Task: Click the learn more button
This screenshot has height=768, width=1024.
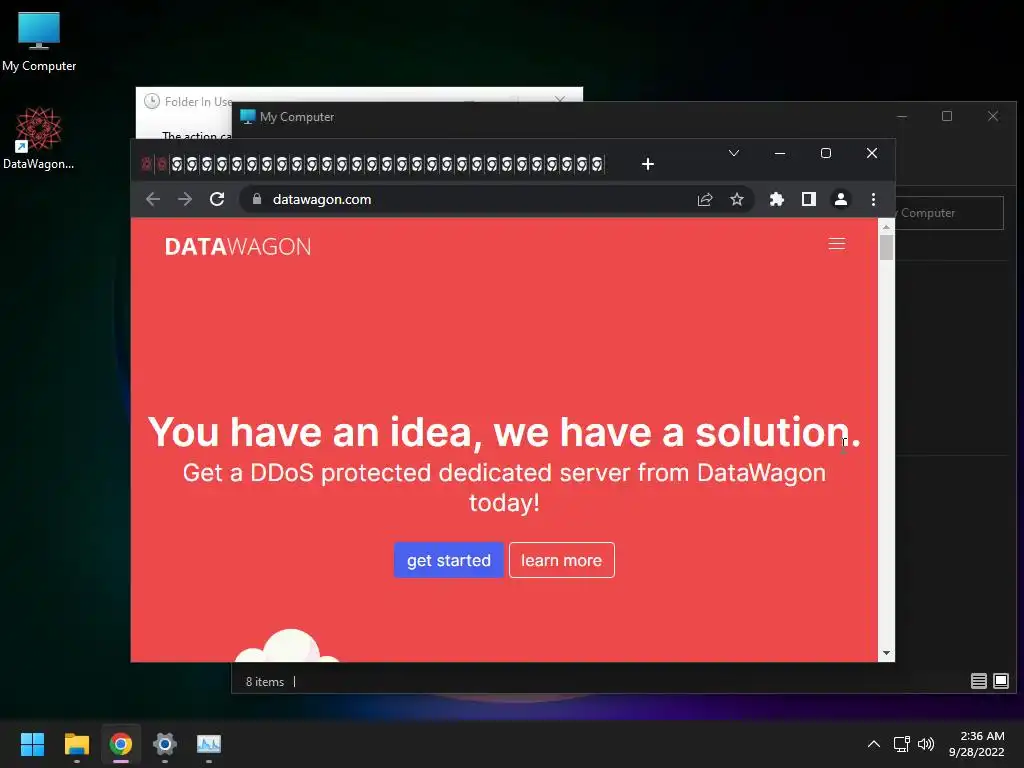Action: (562, 560)
